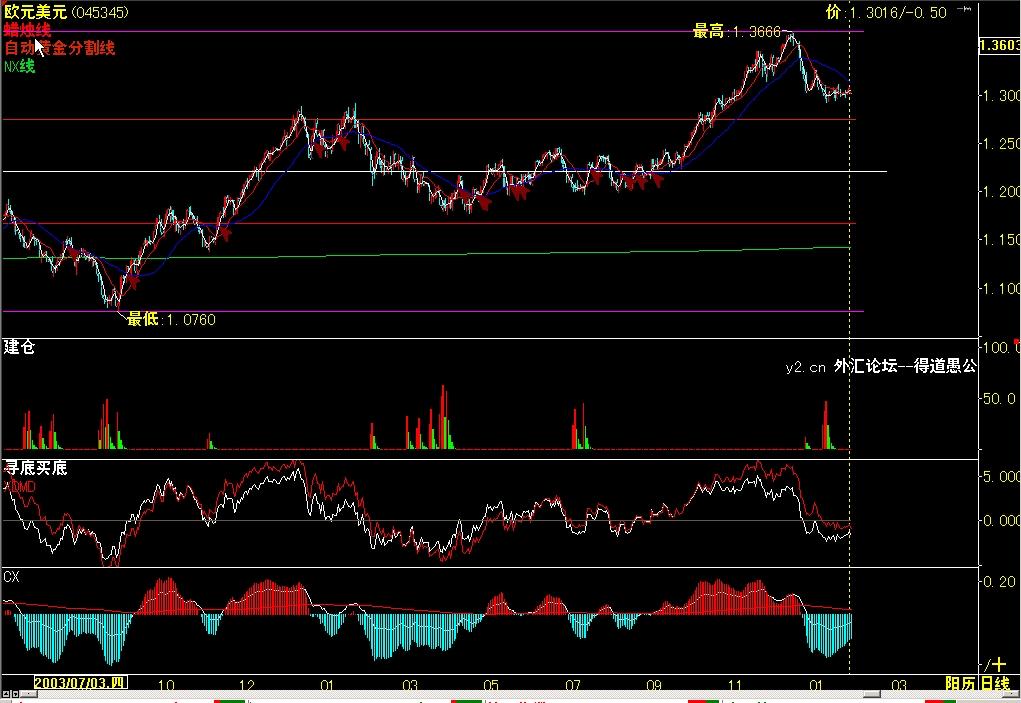Select the 蜡烛线 indicator label

tap(27, 30)
